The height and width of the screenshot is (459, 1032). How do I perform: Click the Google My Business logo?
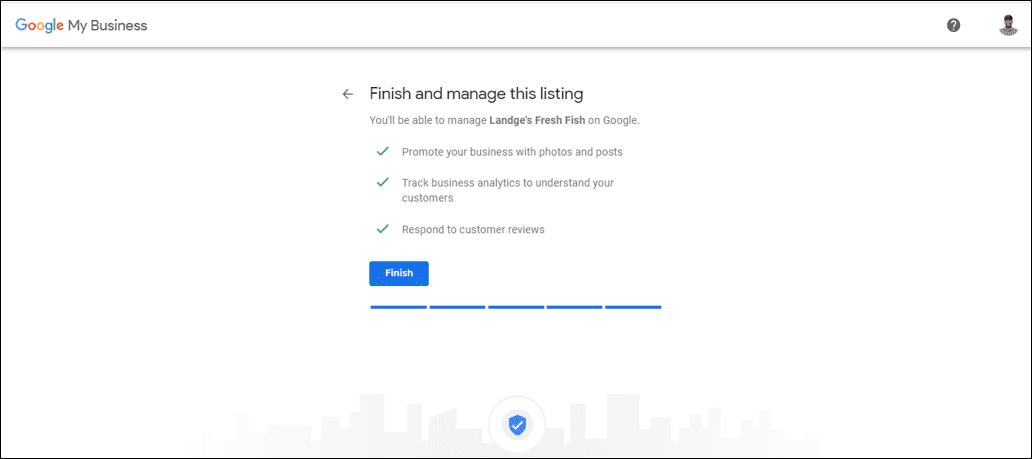[x=81, y=25]
